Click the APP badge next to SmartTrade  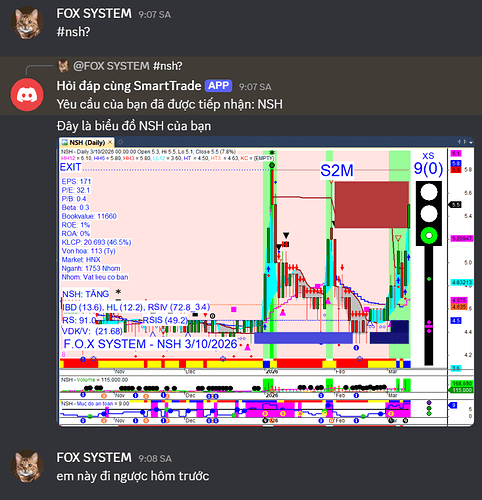(218, 86)
